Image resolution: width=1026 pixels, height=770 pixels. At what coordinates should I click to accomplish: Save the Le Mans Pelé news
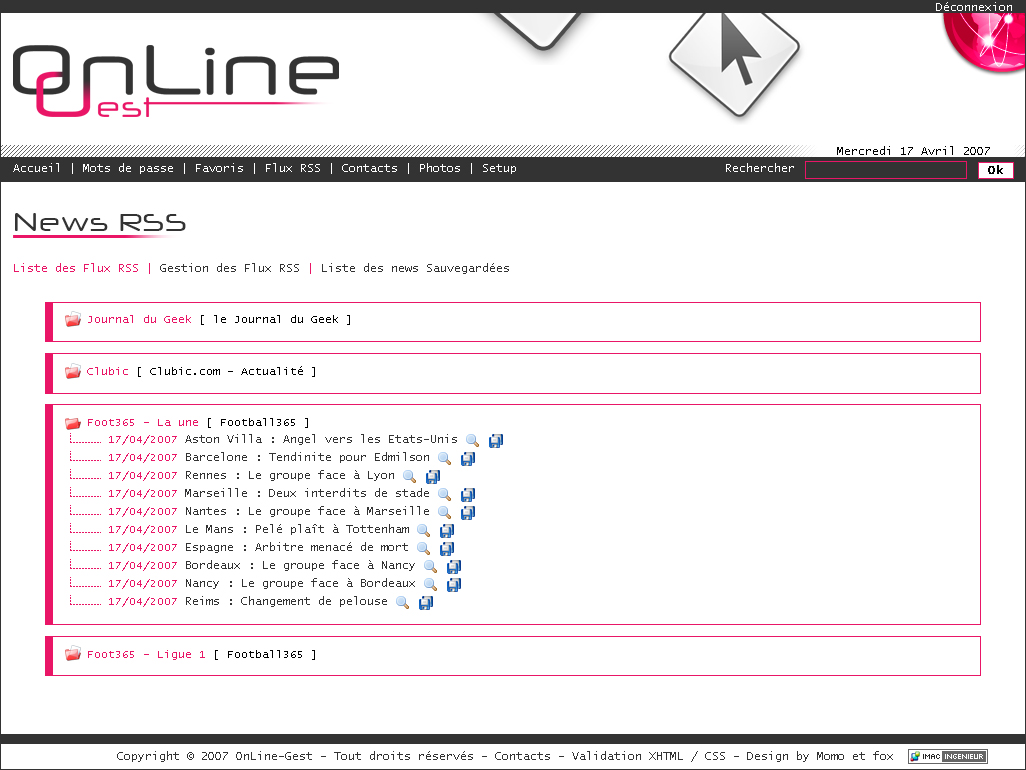tap(447, 530)
